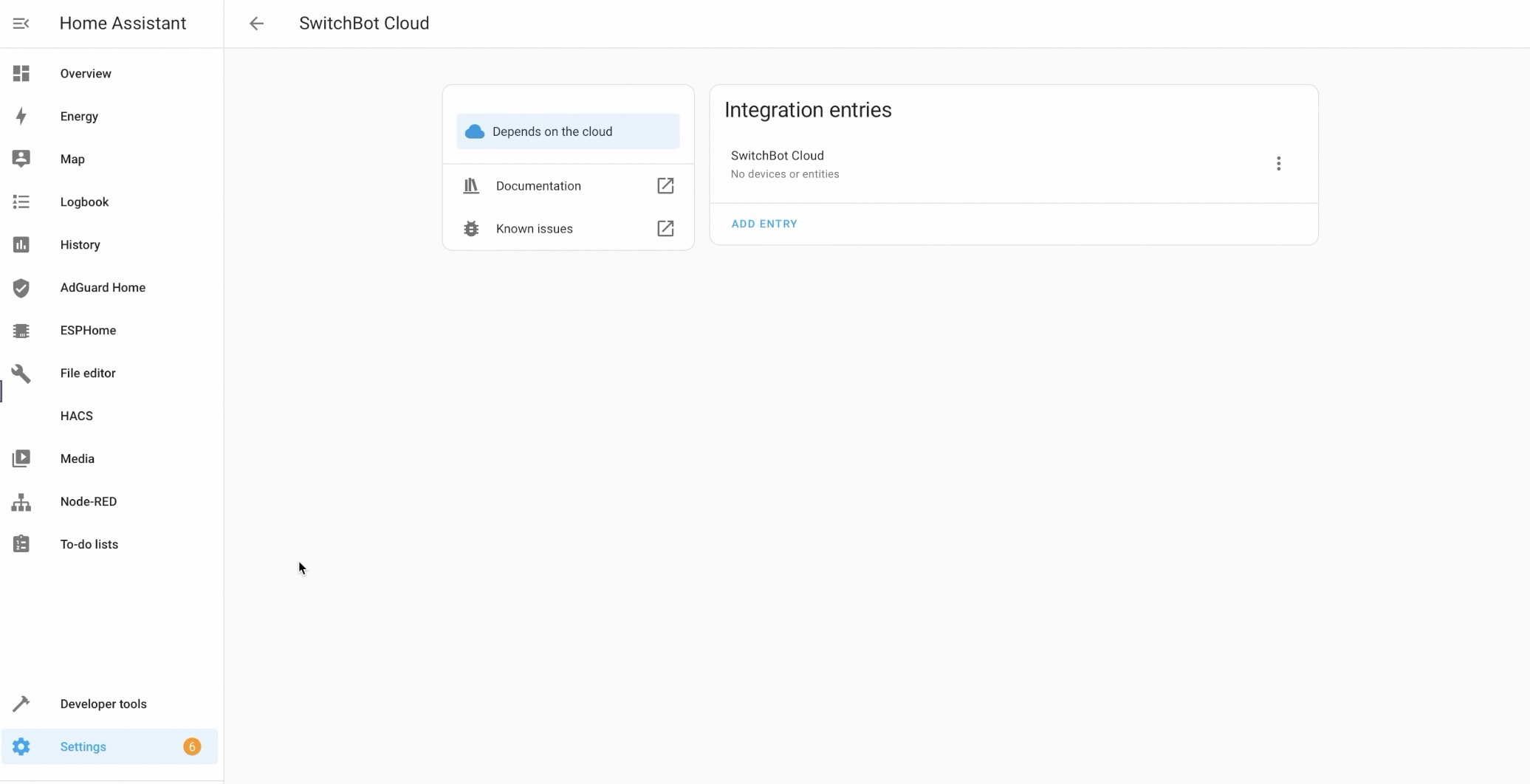Collapse the sidebar with the hamburger icon
1530x784 pixels.
click(x=21, y=24)
